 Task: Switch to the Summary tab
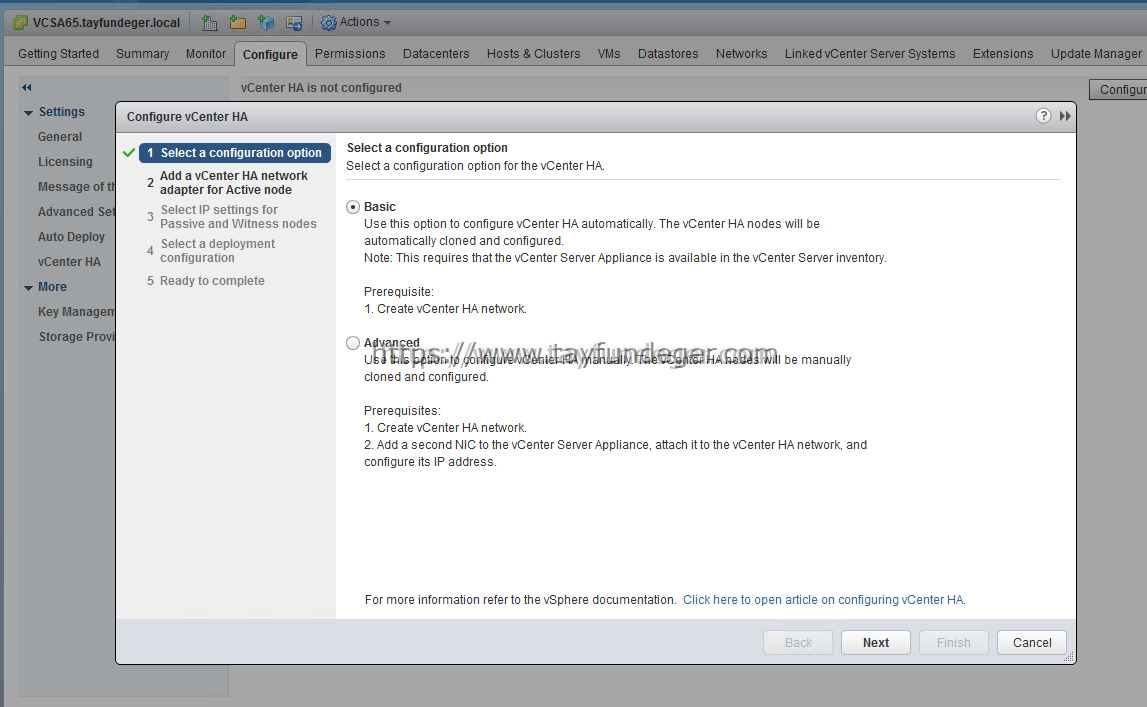pyautogui.click(x=143, y=53)
